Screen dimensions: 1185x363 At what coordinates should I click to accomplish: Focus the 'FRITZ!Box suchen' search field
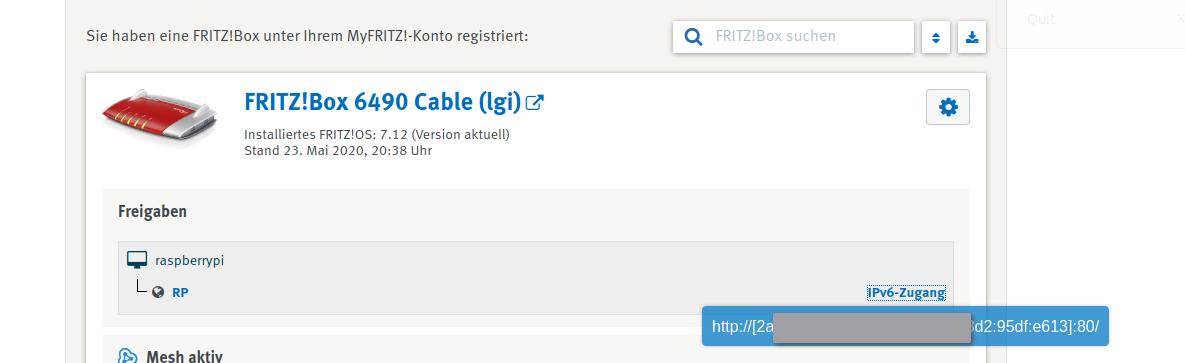(x=793, y=36)
